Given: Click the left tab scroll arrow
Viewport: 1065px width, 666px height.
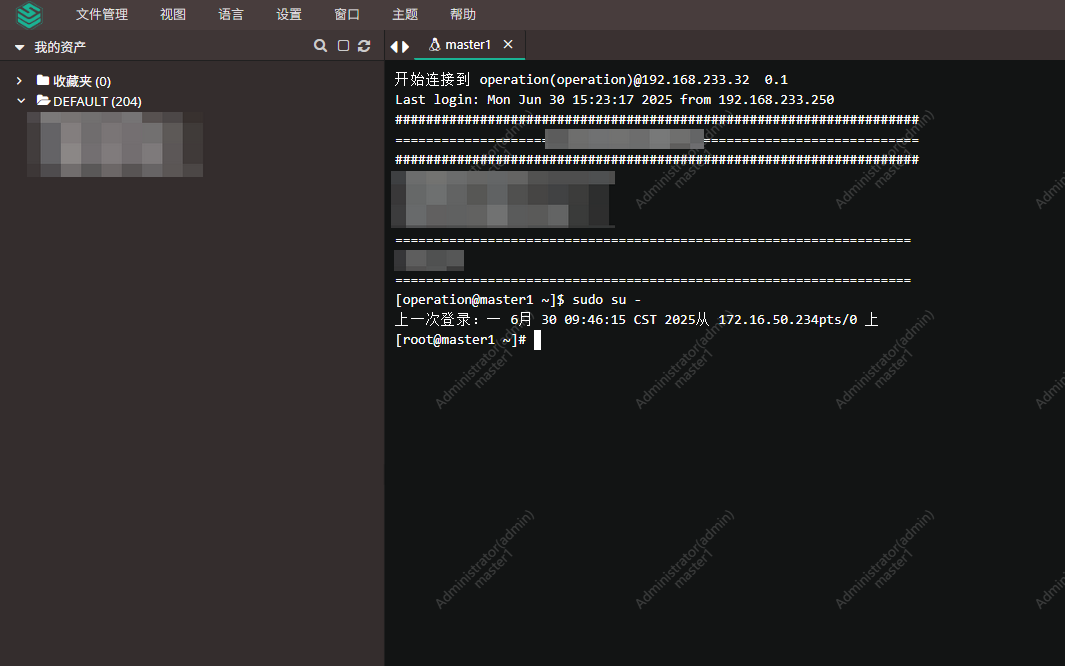Looking at the screenshot, I should click(394, 46).
